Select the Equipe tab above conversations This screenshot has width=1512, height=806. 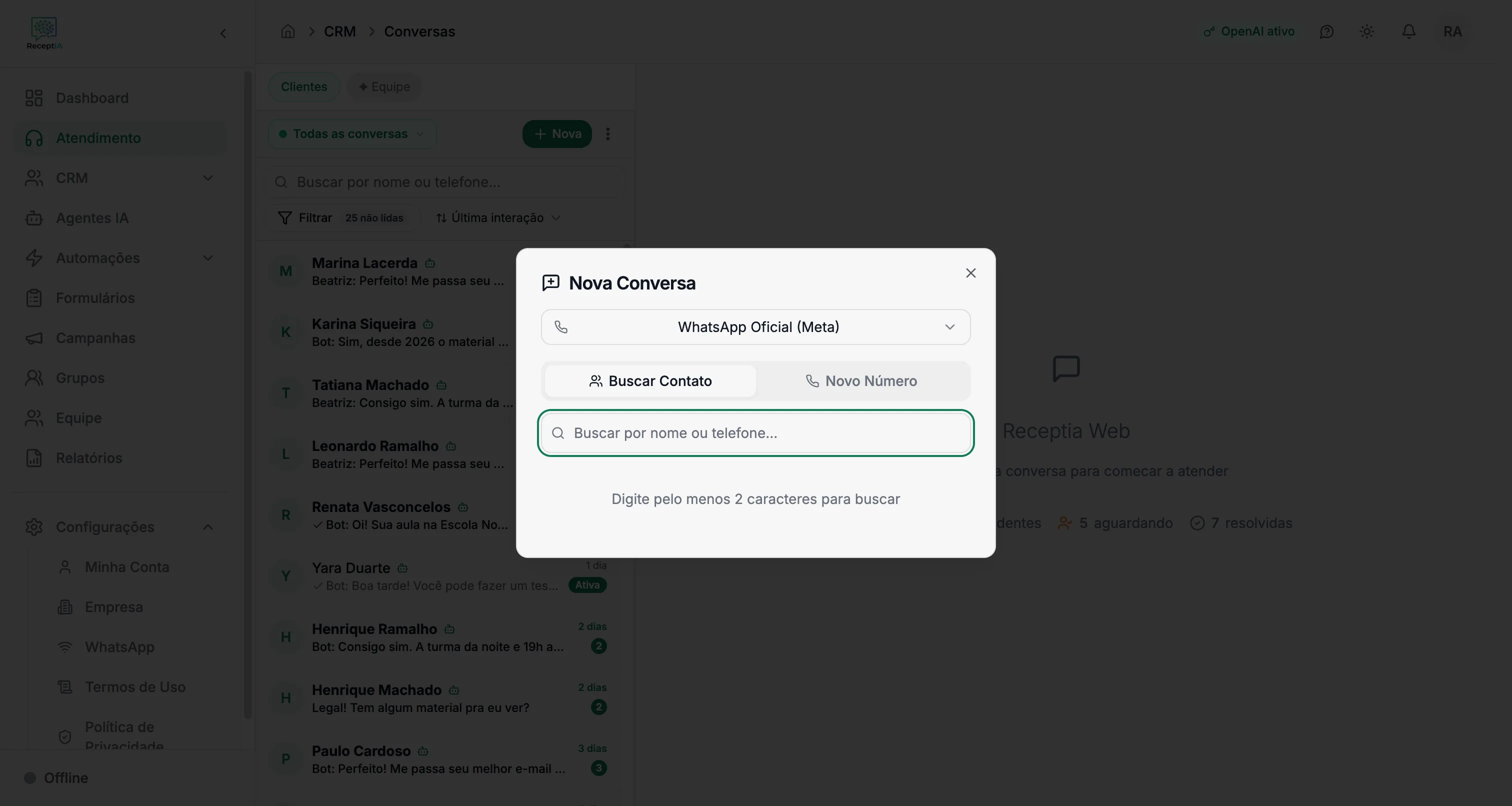[384, 87]
